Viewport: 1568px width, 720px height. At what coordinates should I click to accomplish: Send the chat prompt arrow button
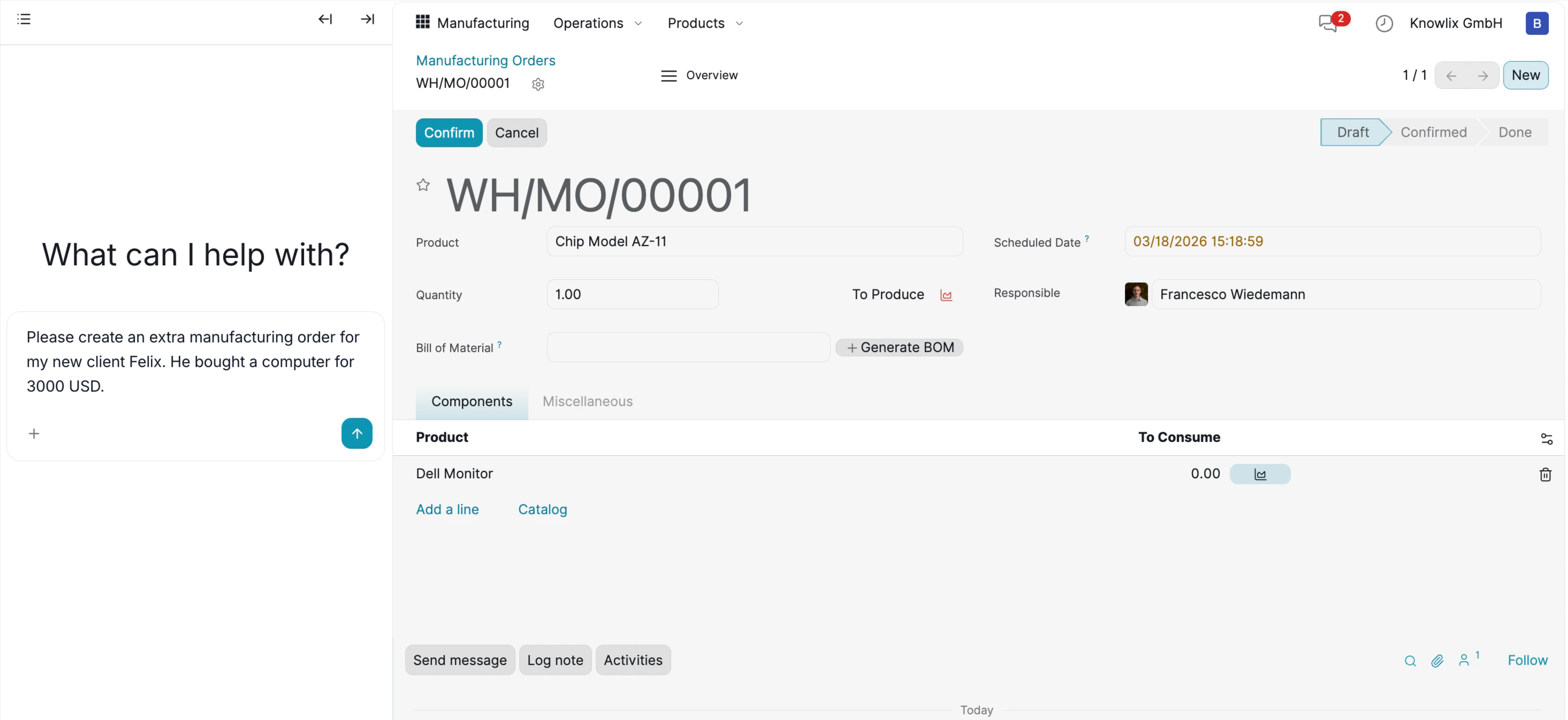point(357,433)
